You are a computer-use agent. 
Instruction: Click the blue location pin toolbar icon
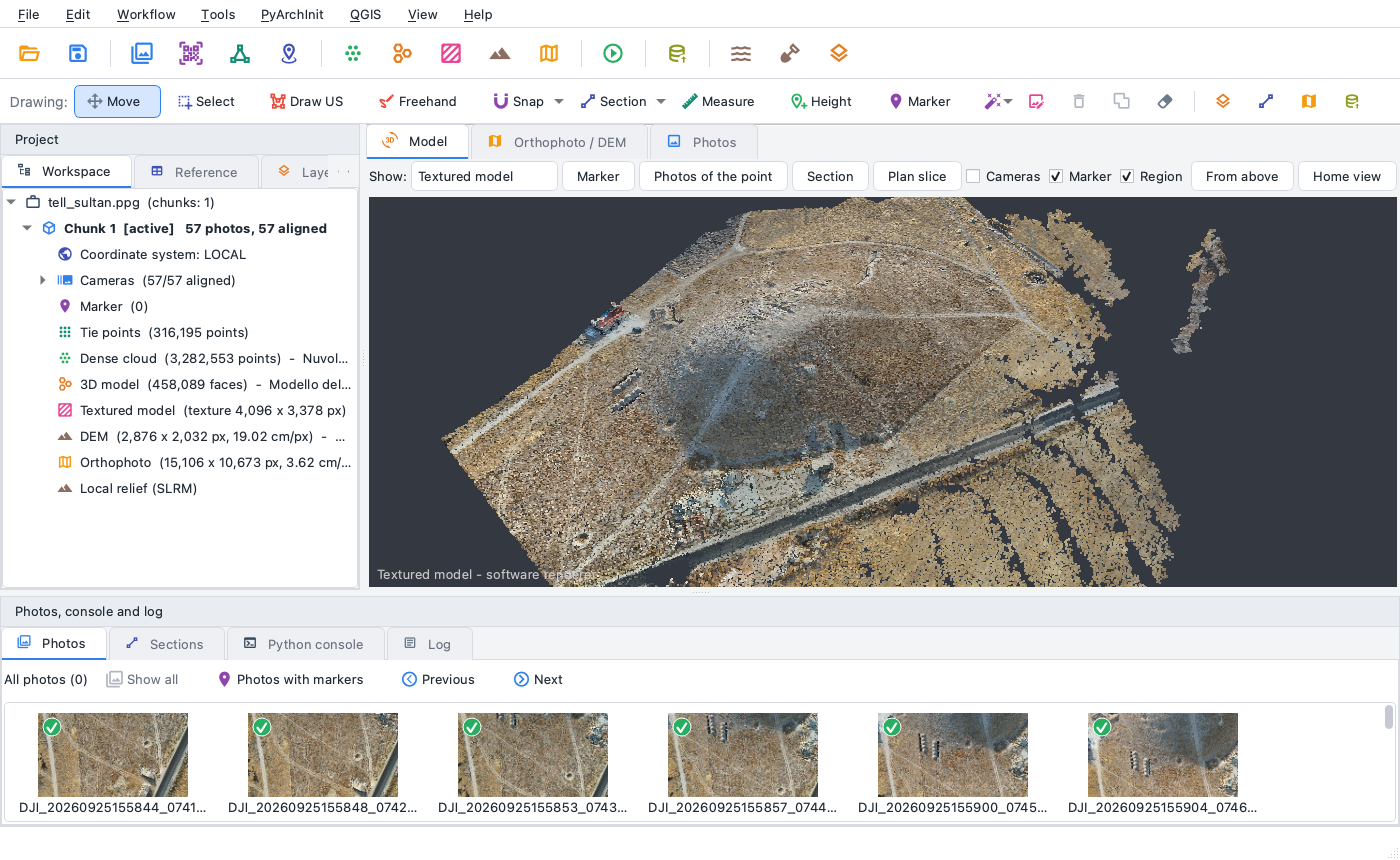[x=289, y=54]
